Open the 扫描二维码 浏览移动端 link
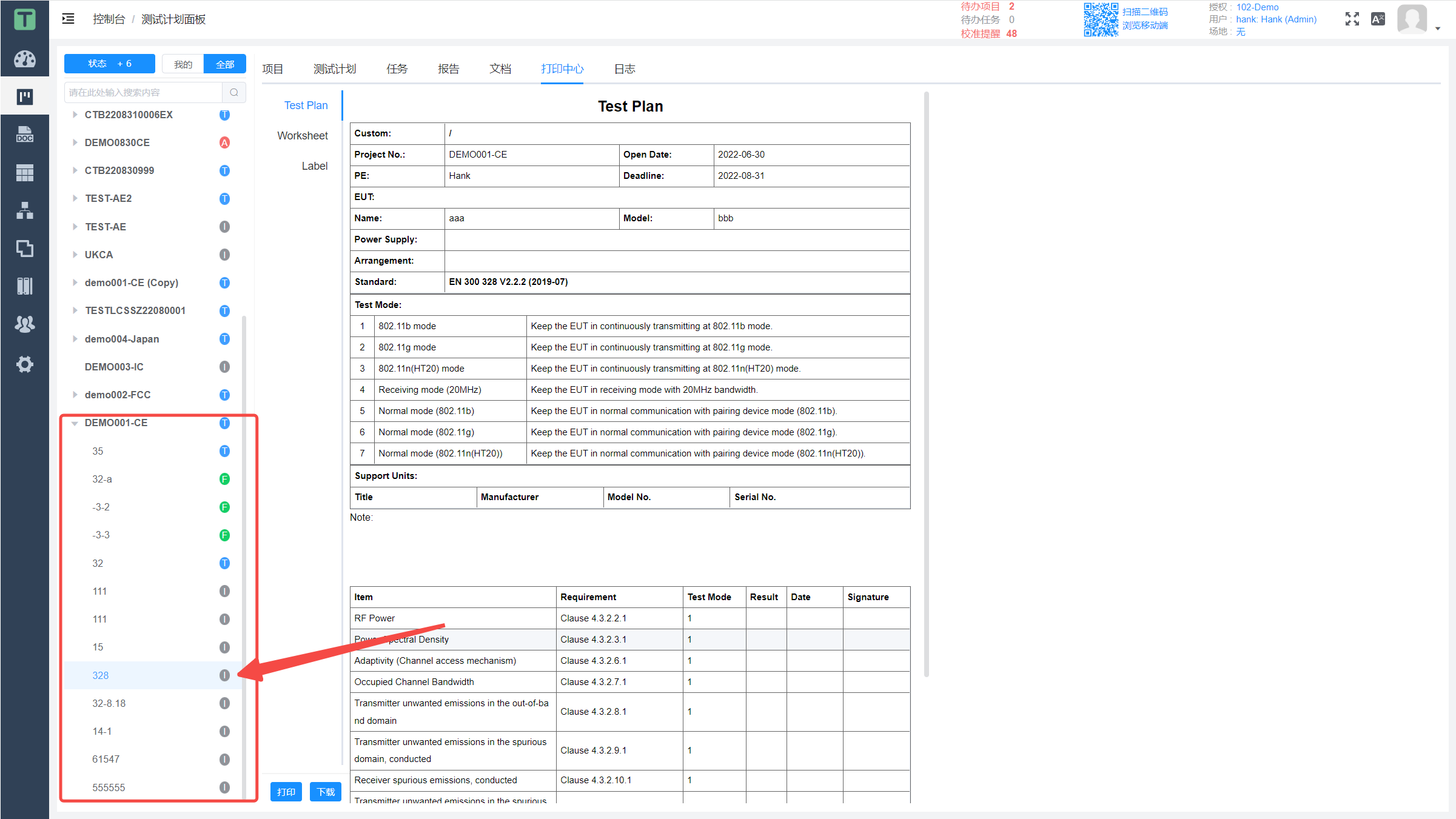 pyautogui.click(x=1145, y=19)
